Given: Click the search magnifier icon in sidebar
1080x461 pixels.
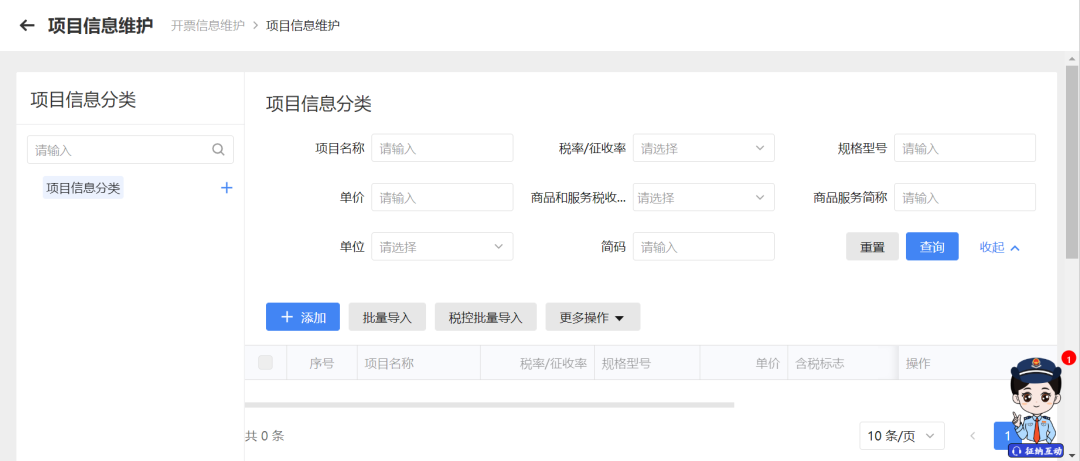Looking at the screenshot, I should click(219, 150).
